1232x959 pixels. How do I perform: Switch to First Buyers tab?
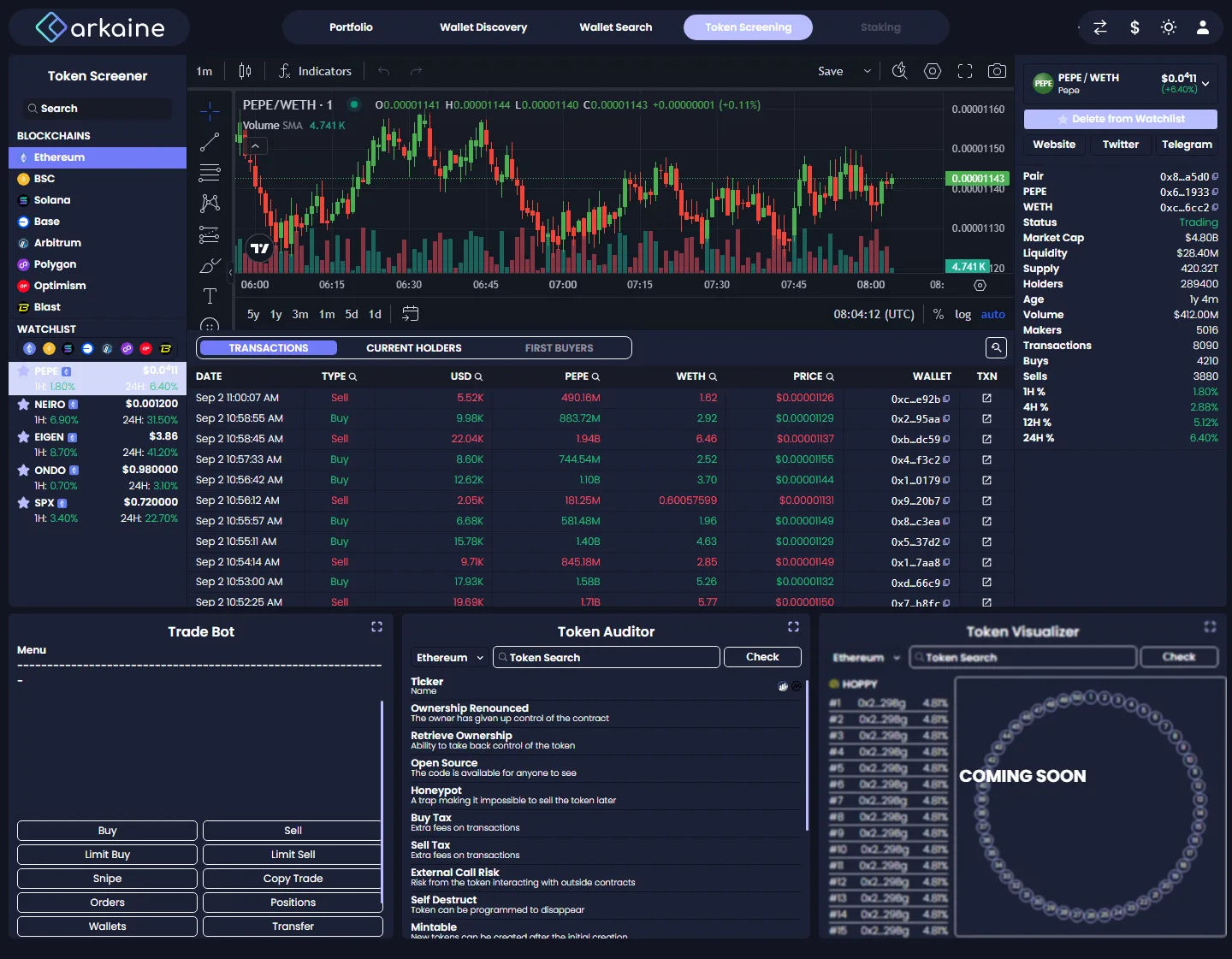559,348
